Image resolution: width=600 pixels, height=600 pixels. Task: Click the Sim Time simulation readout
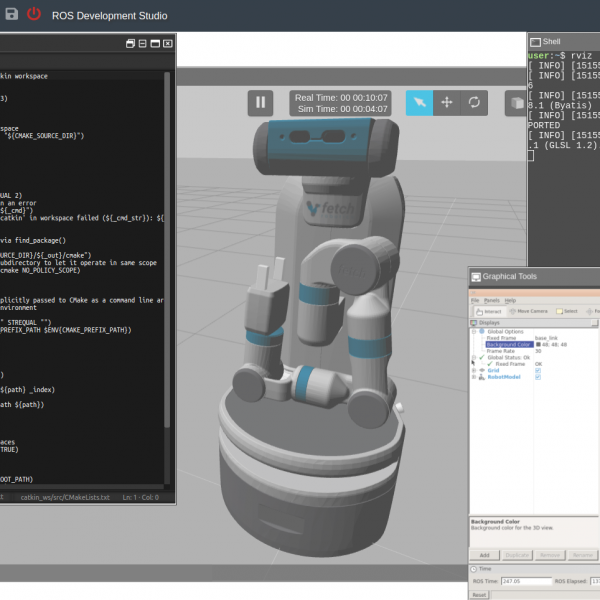click(342, 109)
